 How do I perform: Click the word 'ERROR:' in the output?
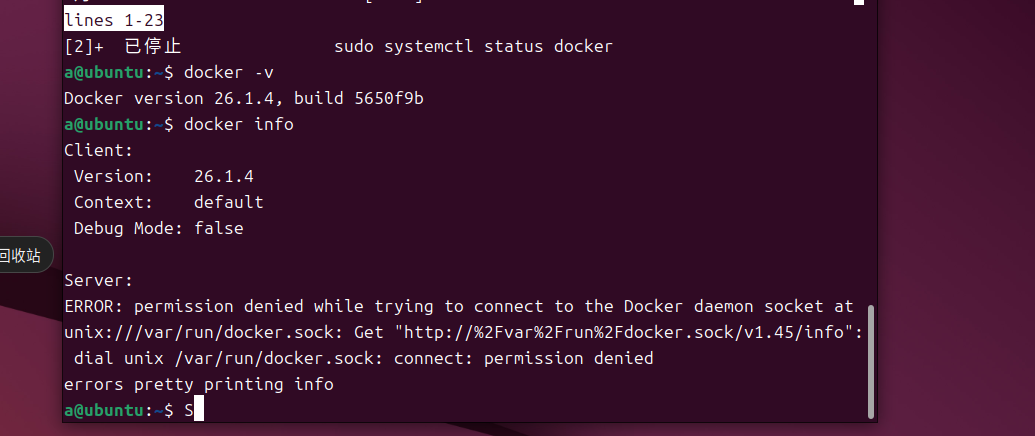click(x=93, y=306)
